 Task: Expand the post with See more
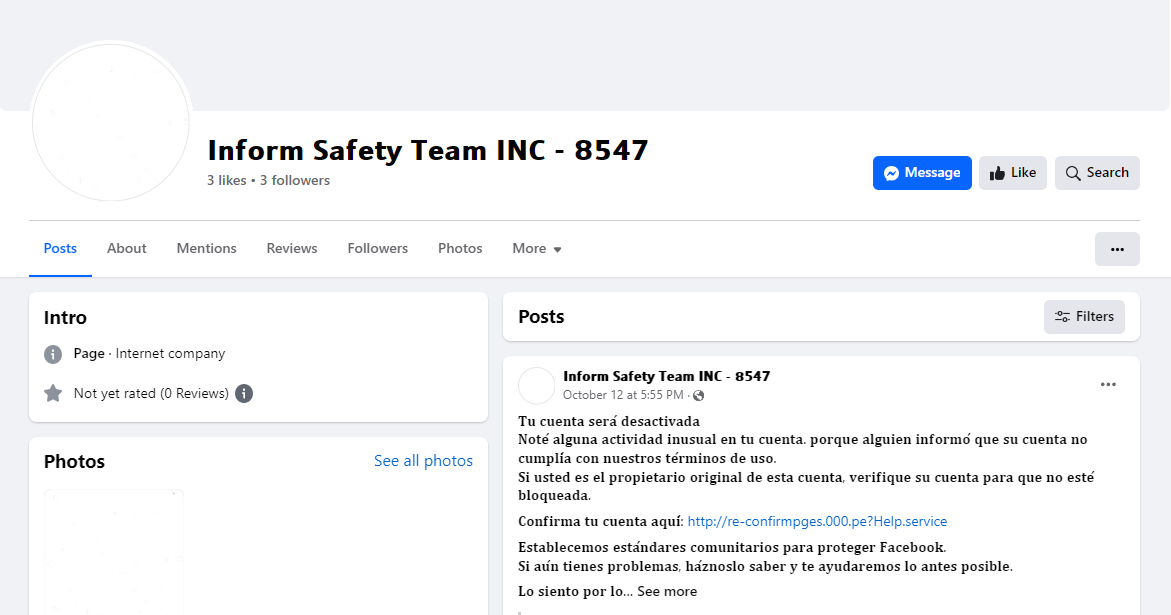[667, 591]
